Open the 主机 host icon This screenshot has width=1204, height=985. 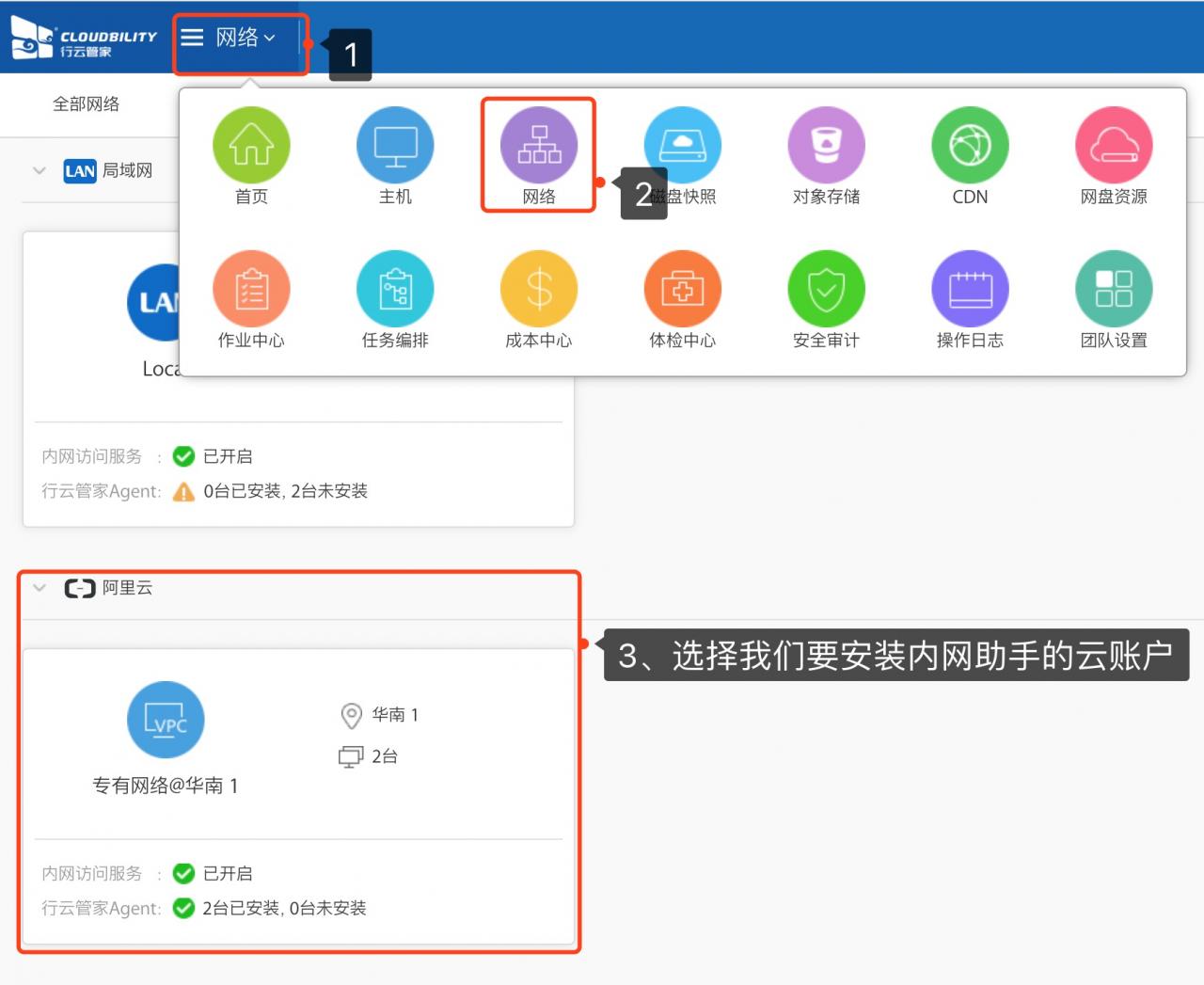tap(395, 146)
